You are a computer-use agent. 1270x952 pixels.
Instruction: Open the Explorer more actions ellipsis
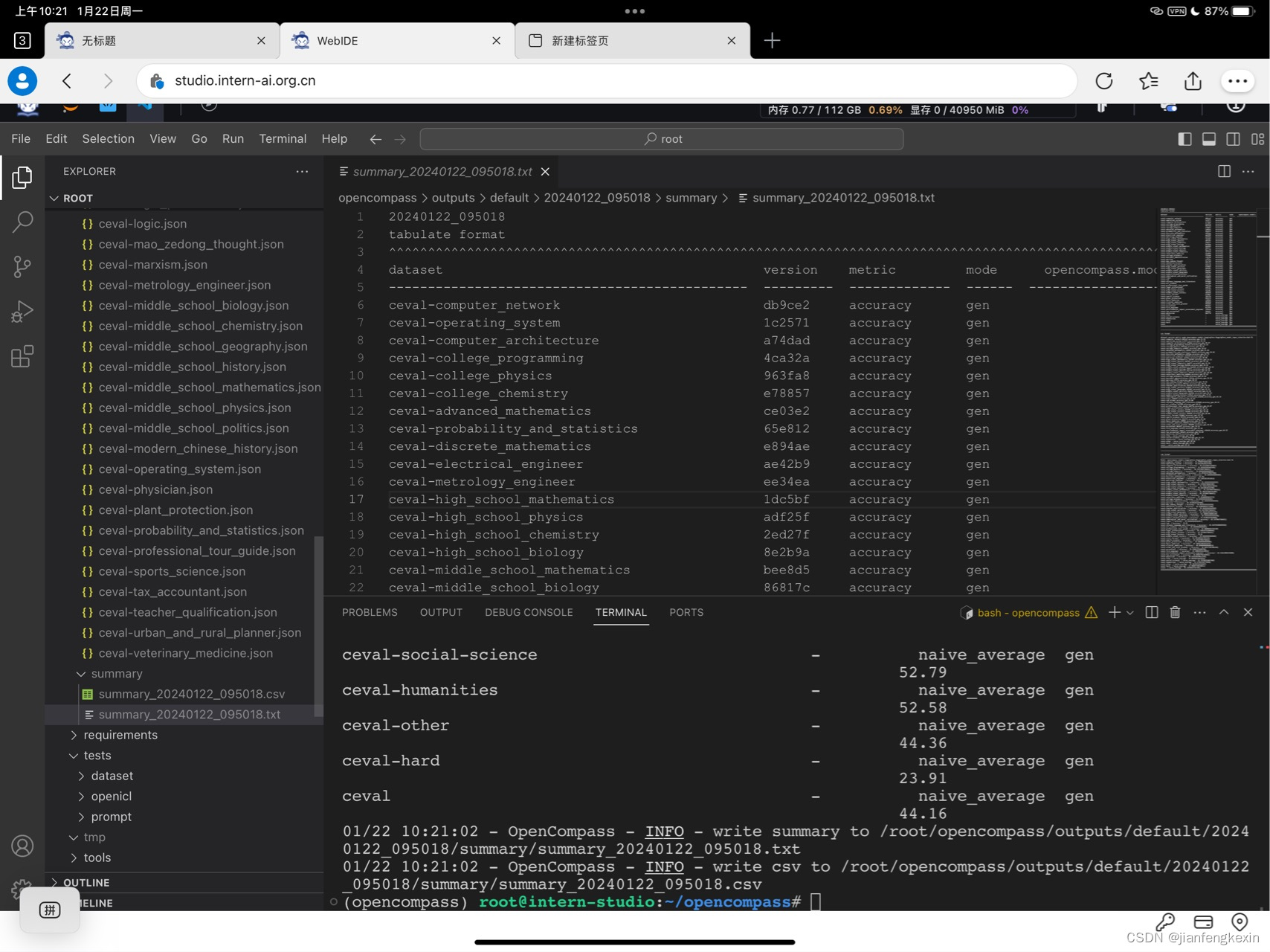[x=302, y=171]
